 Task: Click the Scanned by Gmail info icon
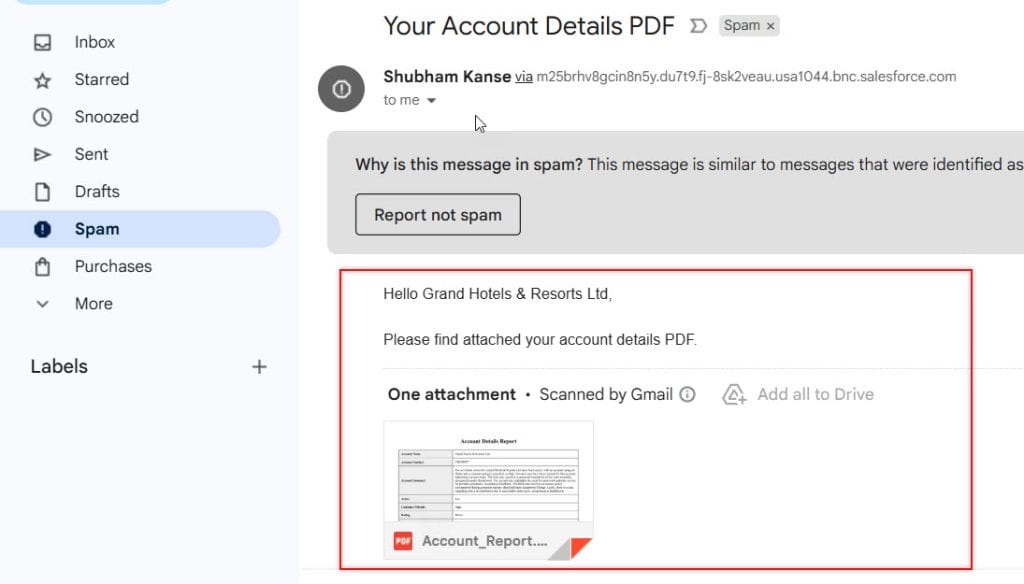[x=687, y=394]
